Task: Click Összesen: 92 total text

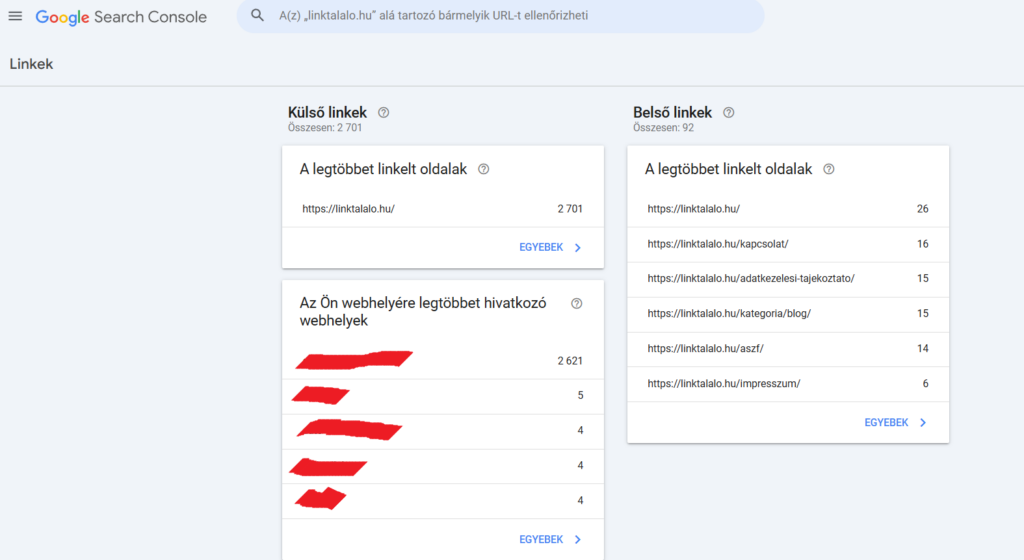Action: (663, 128)
